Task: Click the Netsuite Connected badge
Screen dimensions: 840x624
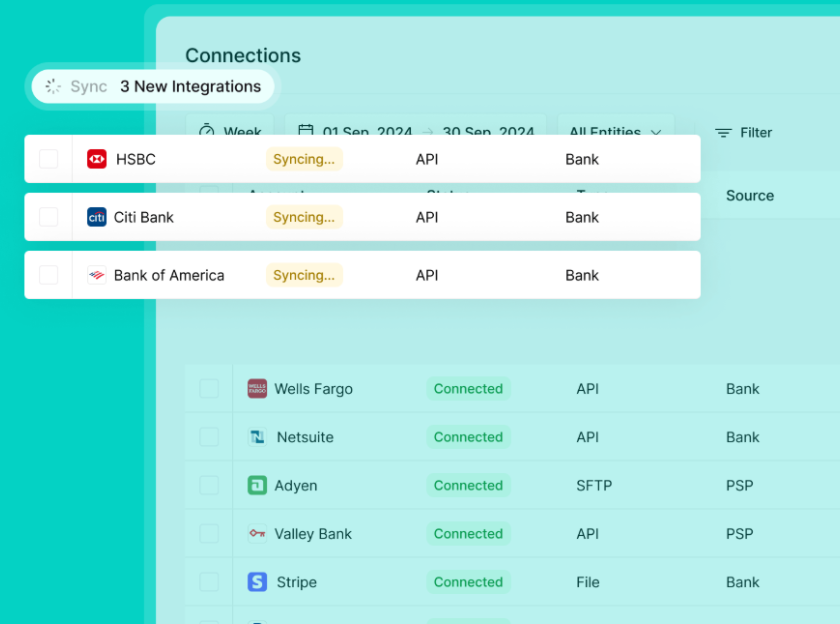Action: 468,437
